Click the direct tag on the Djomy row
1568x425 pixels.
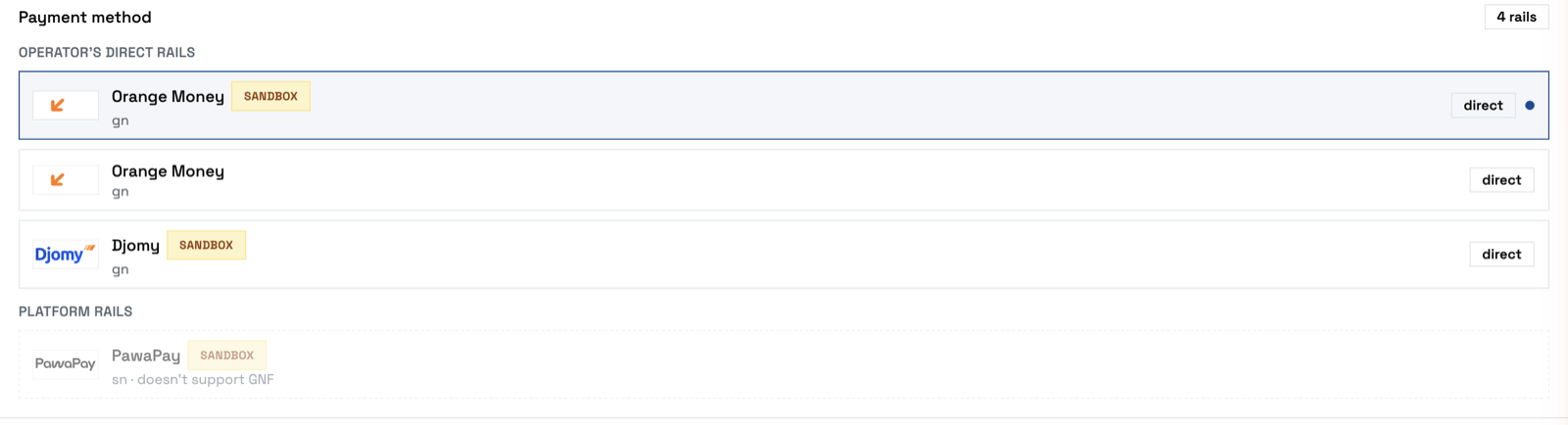1501,254
